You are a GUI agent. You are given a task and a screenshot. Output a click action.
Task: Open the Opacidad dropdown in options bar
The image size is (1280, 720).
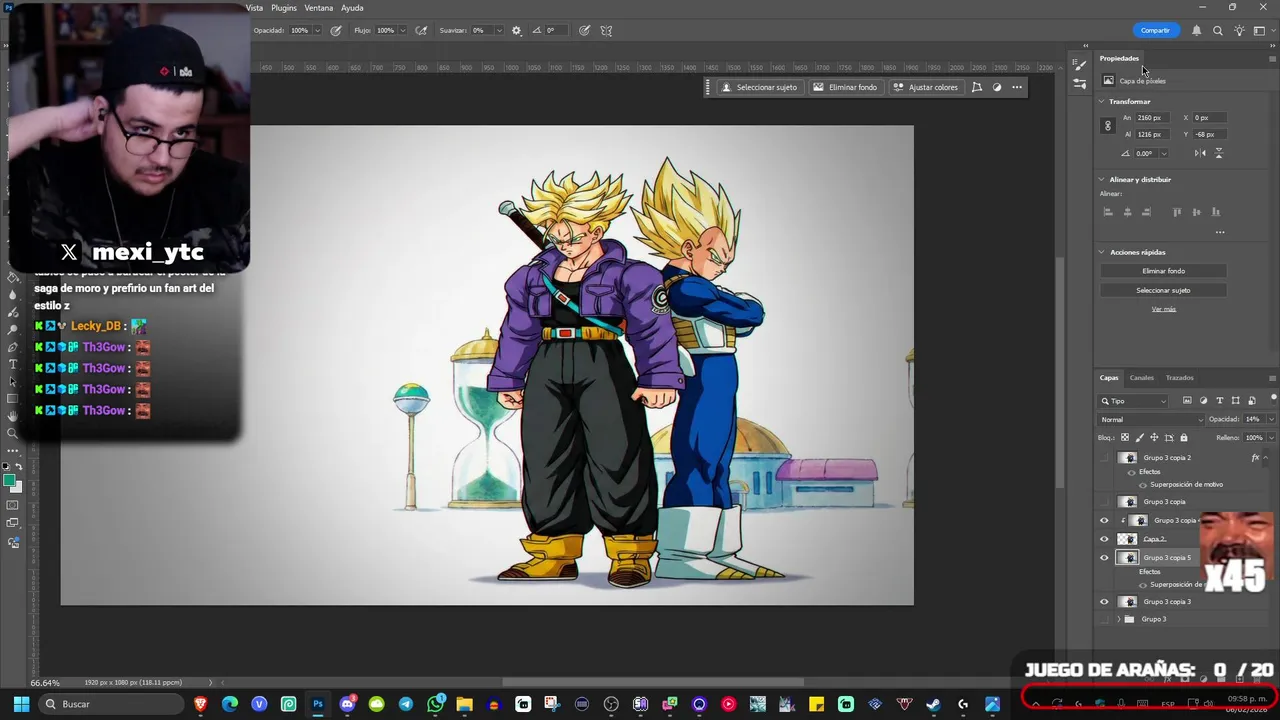pos(317,31)
